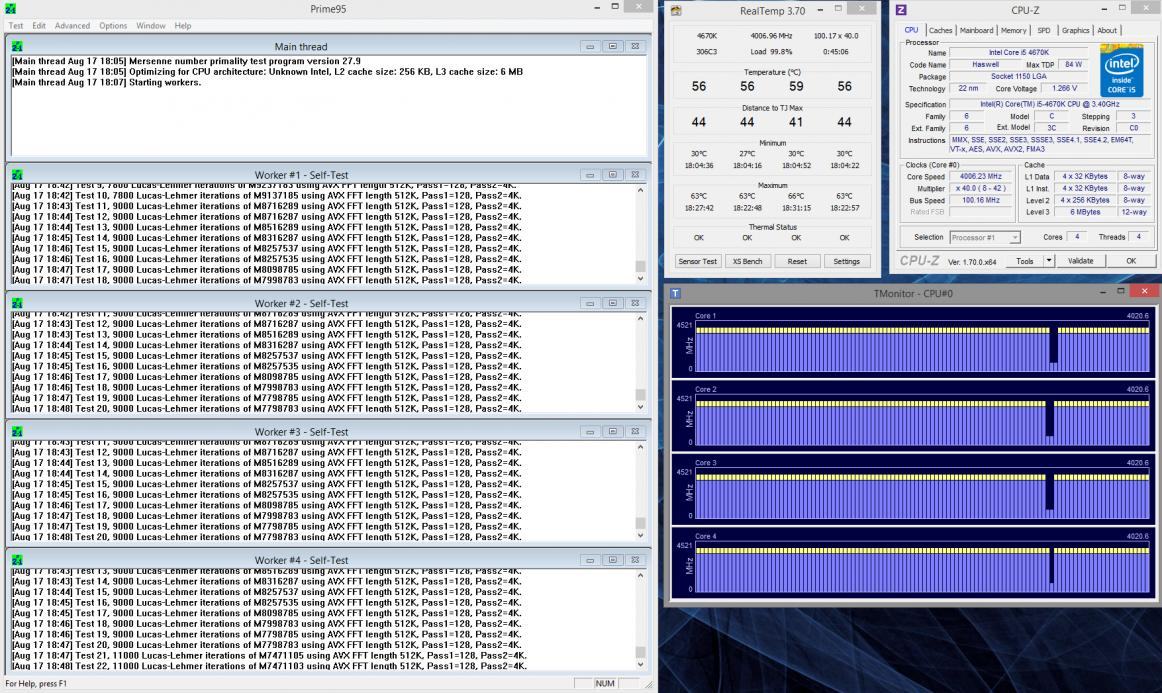The width and height of the screenshot is (1162, 693).
Task: Click Worker #4 scrollbar down arrow
Action: [x=640, y=664]
